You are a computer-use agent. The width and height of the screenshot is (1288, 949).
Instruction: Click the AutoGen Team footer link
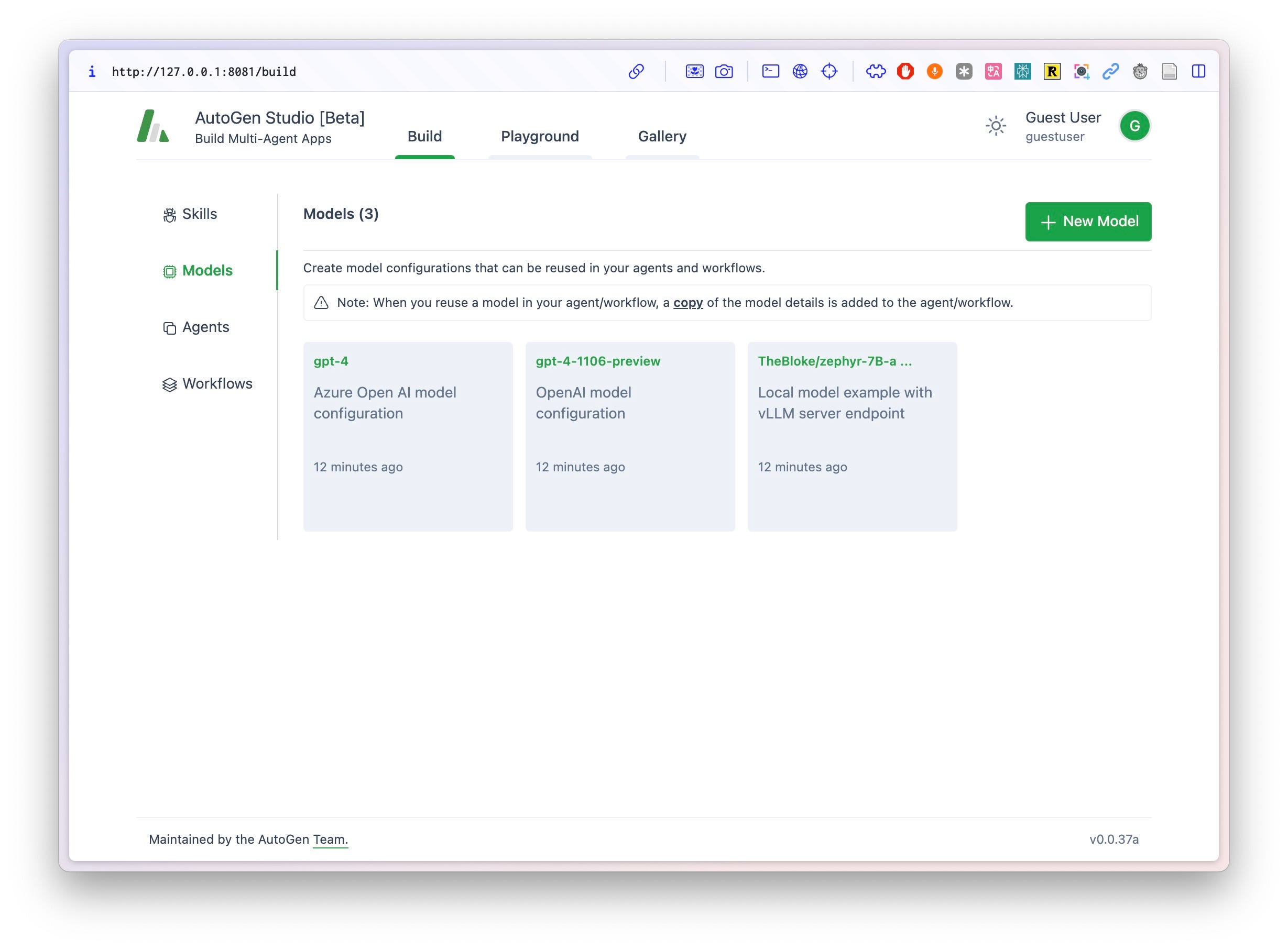[331, 840]
